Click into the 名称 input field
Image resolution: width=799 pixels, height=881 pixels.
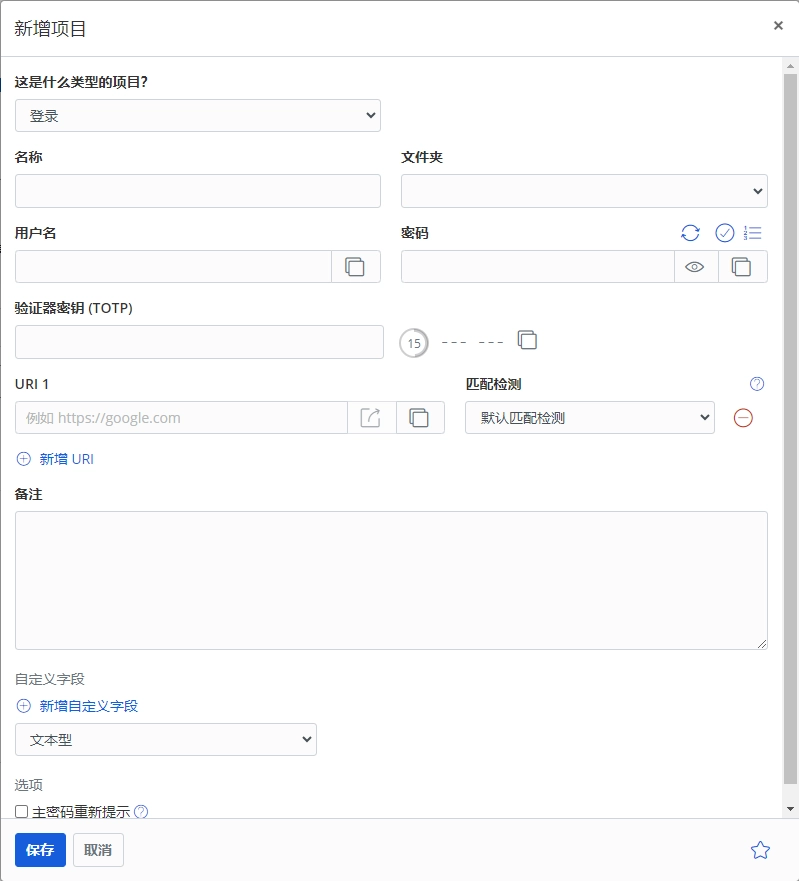198,191
